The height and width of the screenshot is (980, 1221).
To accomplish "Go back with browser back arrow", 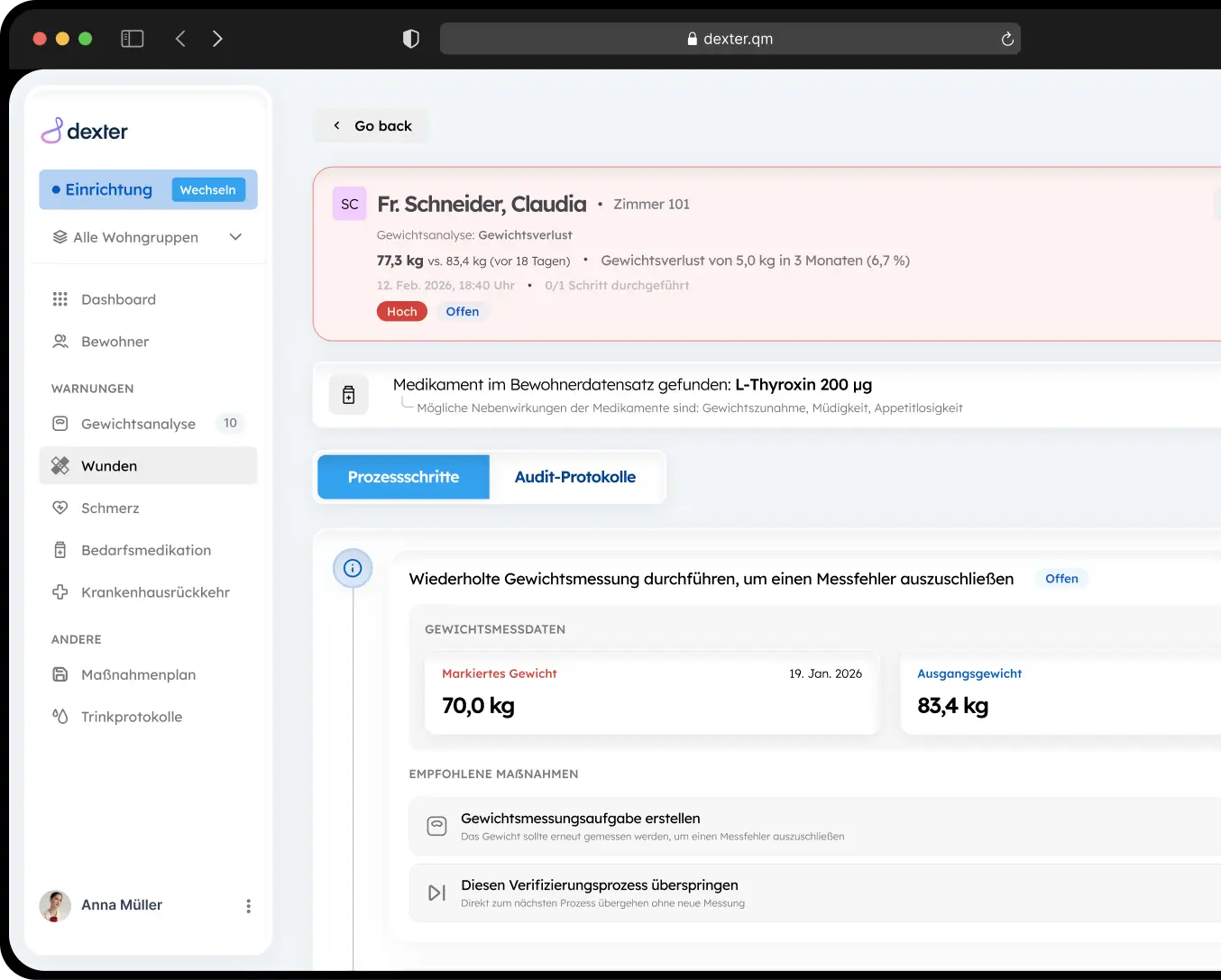I will click(x=180, y=39).
